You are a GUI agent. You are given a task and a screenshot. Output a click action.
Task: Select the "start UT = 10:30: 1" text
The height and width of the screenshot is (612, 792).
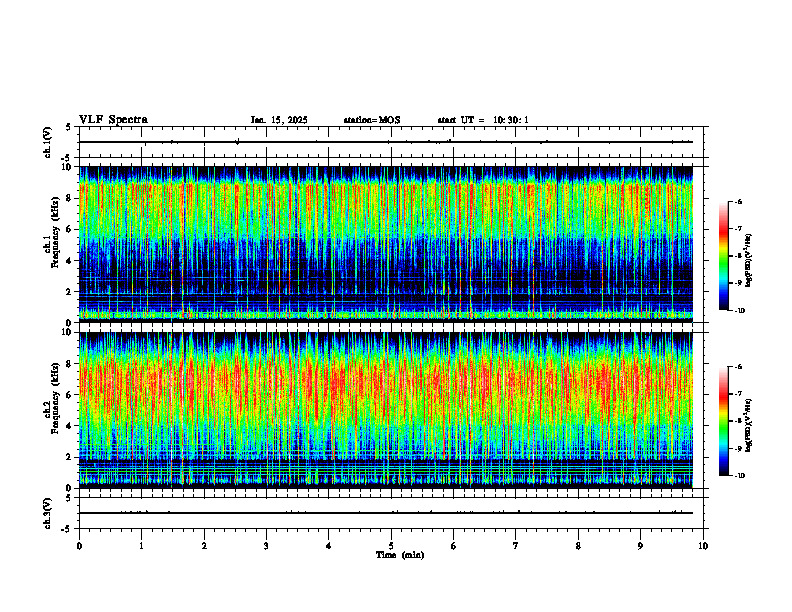483,120
